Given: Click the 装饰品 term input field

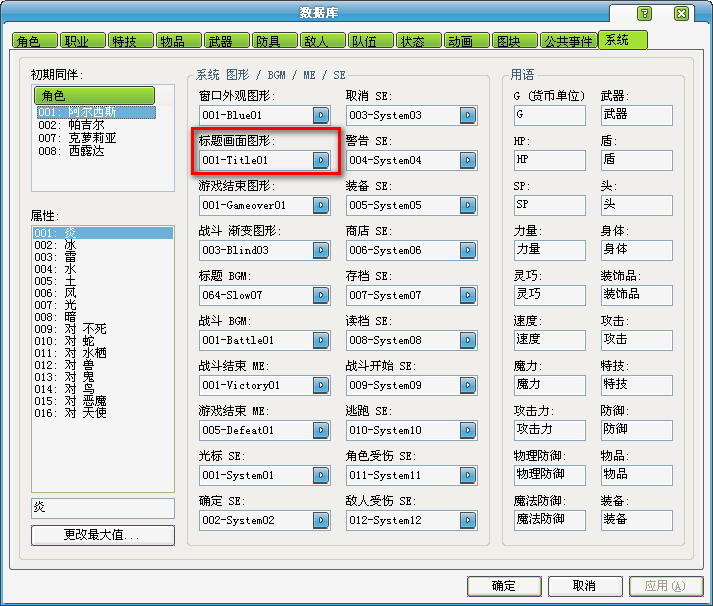Looking at the screenshot, I should click(637, 295).
